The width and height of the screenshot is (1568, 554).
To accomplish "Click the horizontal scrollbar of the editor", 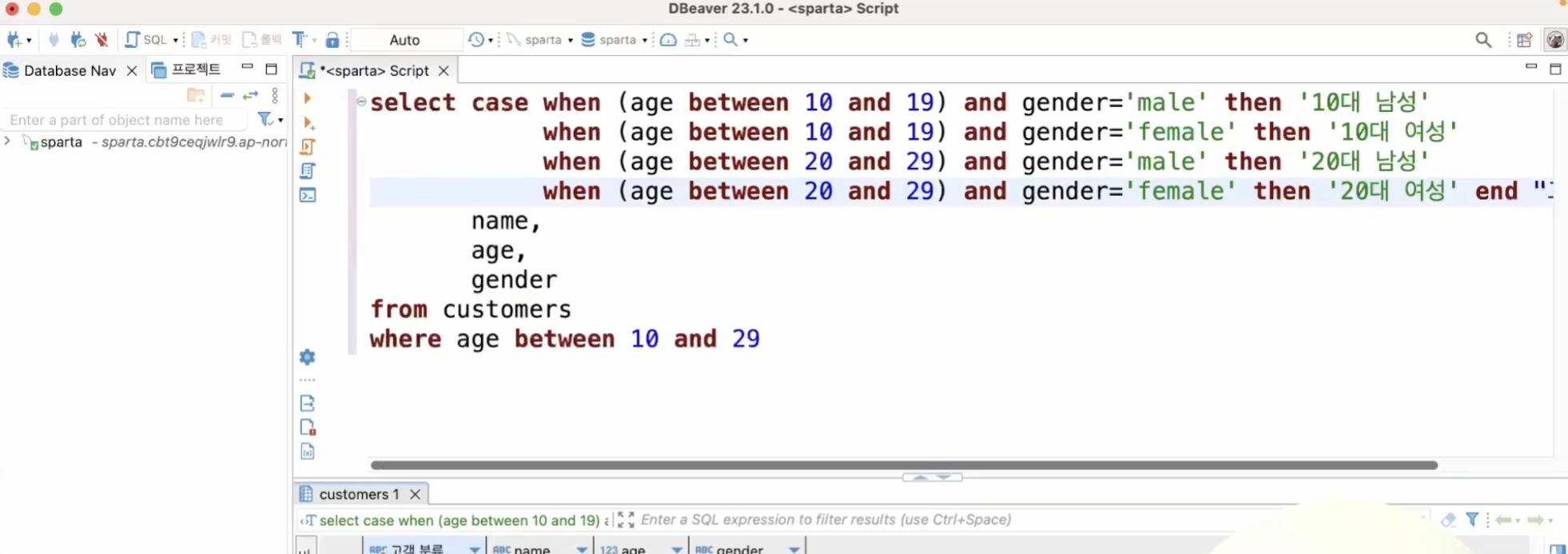I will pyautogui.click(x=904, y=464).
